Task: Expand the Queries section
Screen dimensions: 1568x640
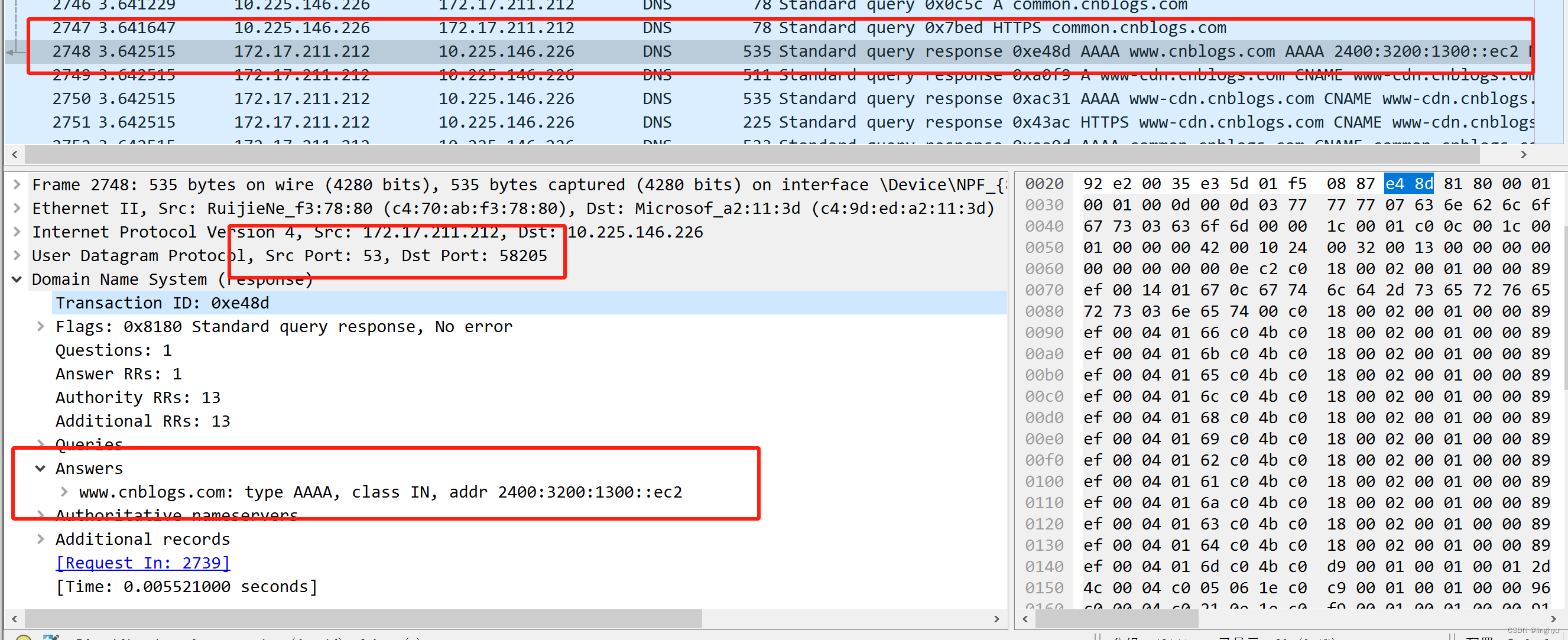Action: [x=40, y=444]
